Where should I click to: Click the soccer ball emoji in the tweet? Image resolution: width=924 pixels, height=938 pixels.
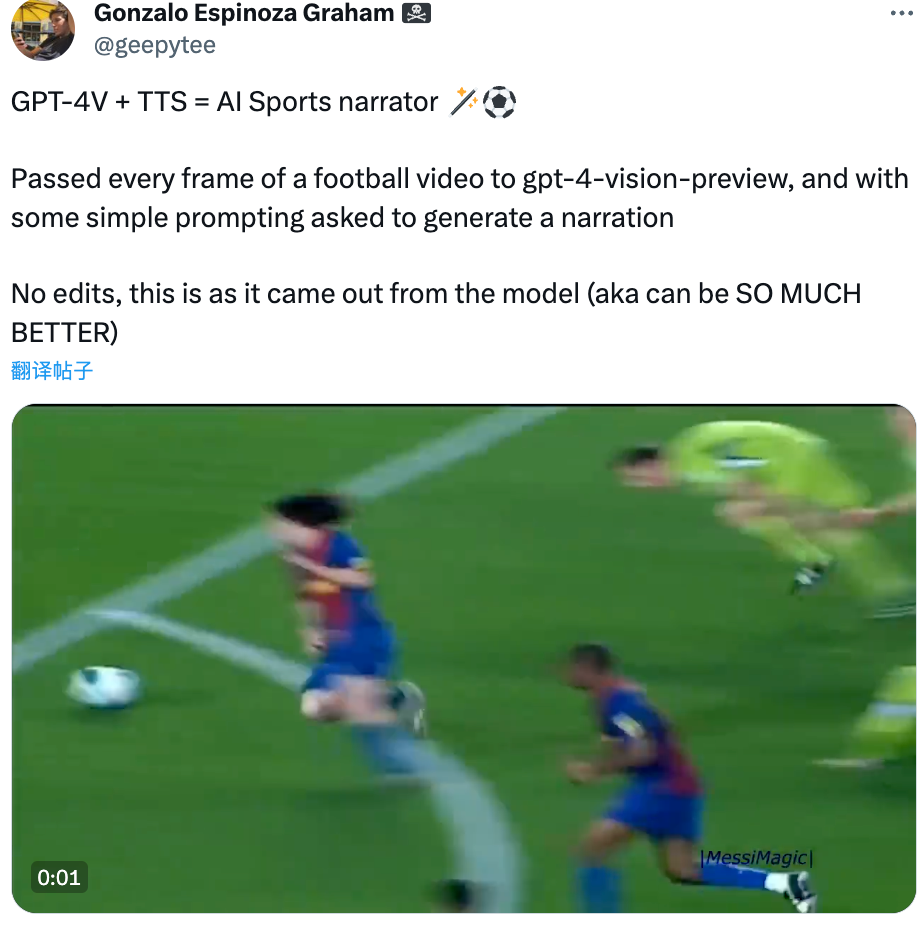(x=499, y=102)
